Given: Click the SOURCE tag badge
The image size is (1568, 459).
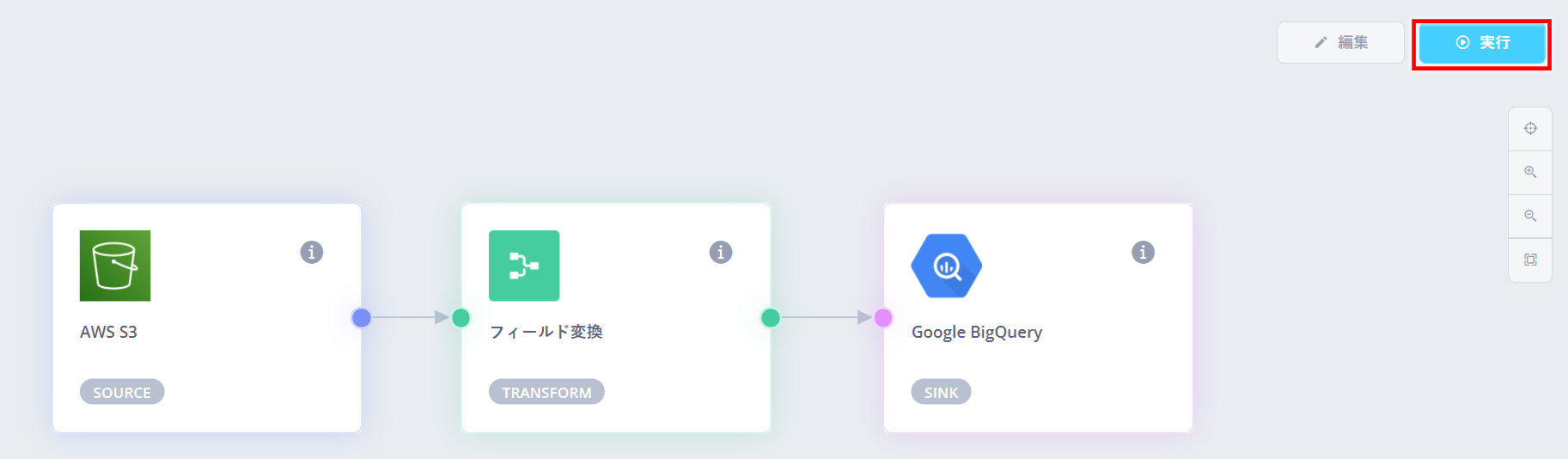Looking at the screenshot, I should [122, 392].
